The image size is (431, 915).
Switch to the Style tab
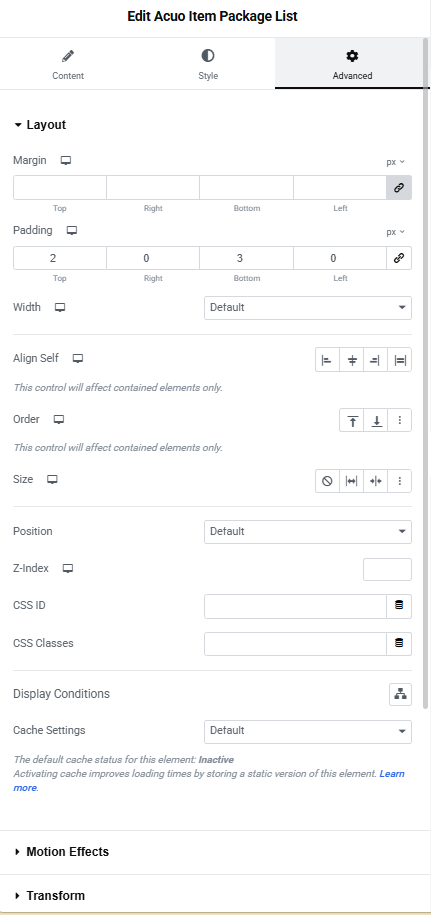coord(208,64)
